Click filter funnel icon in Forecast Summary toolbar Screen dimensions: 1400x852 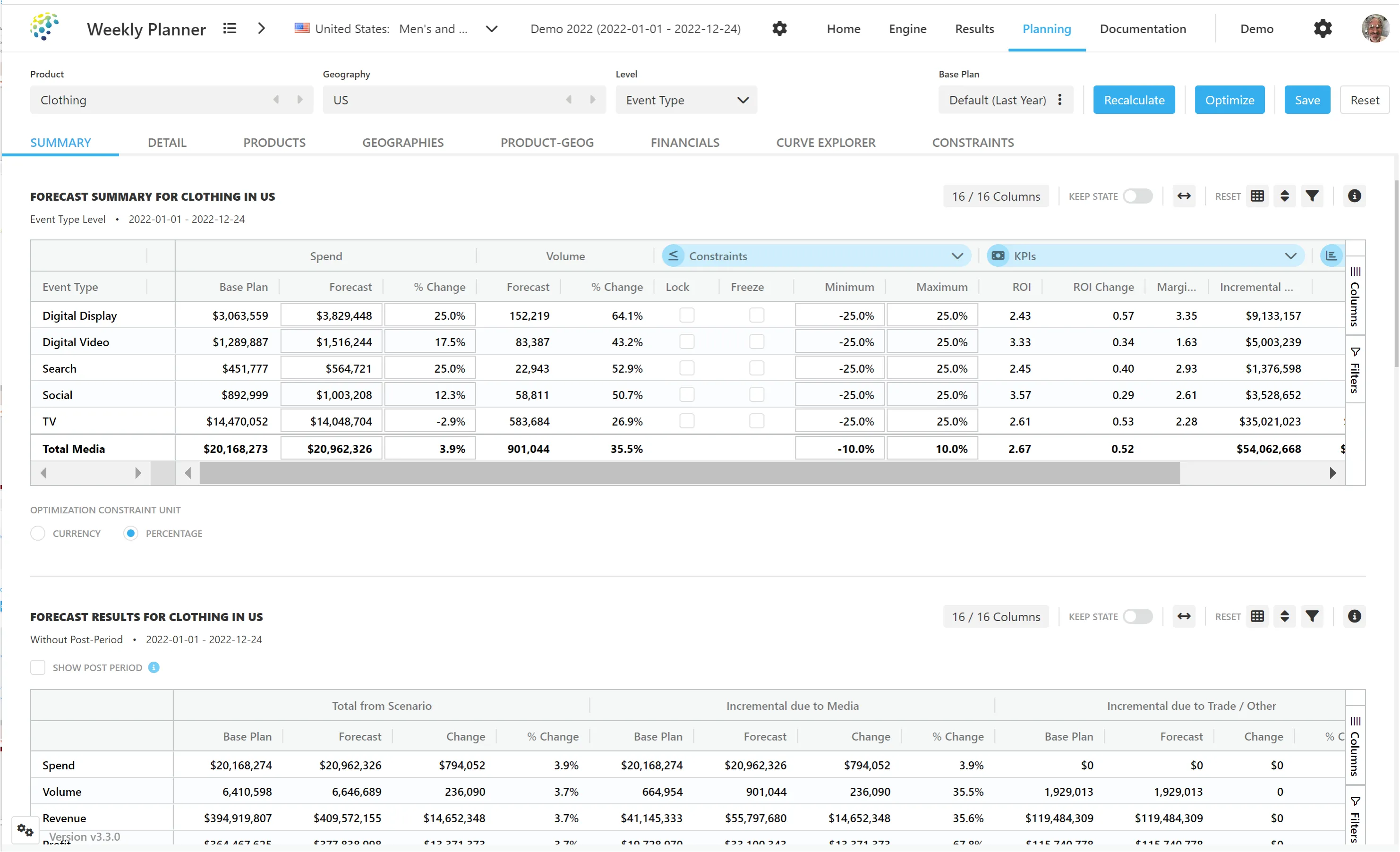(x=1312, y=196)
